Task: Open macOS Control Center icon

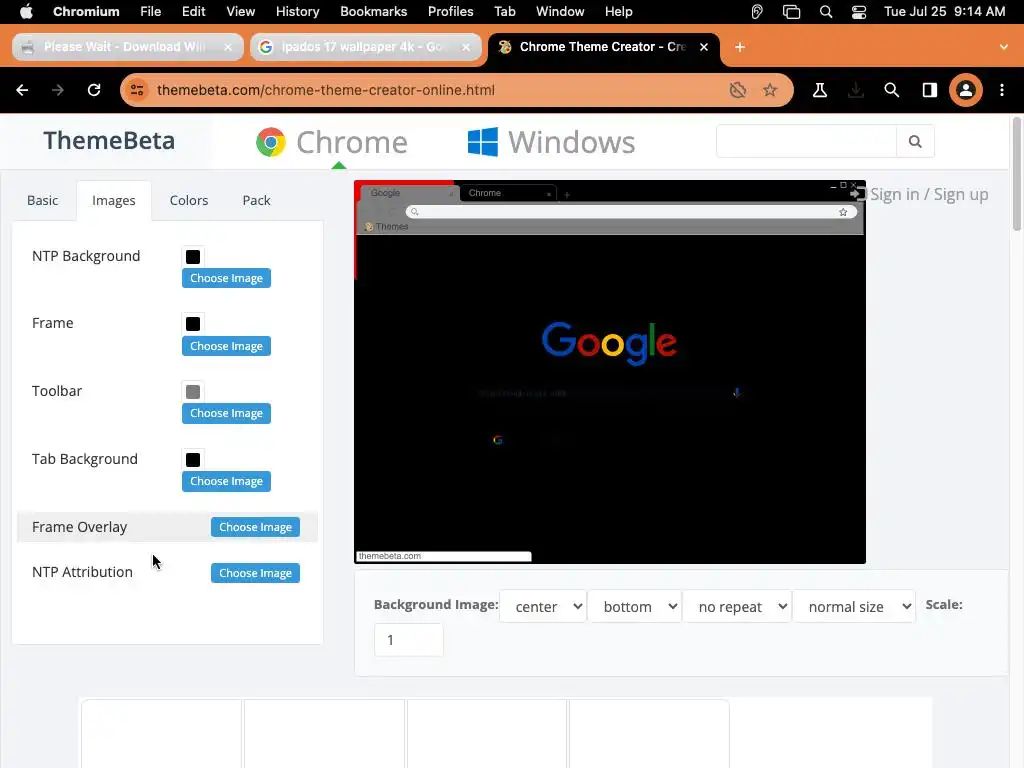Action: [x=859, y=11]
